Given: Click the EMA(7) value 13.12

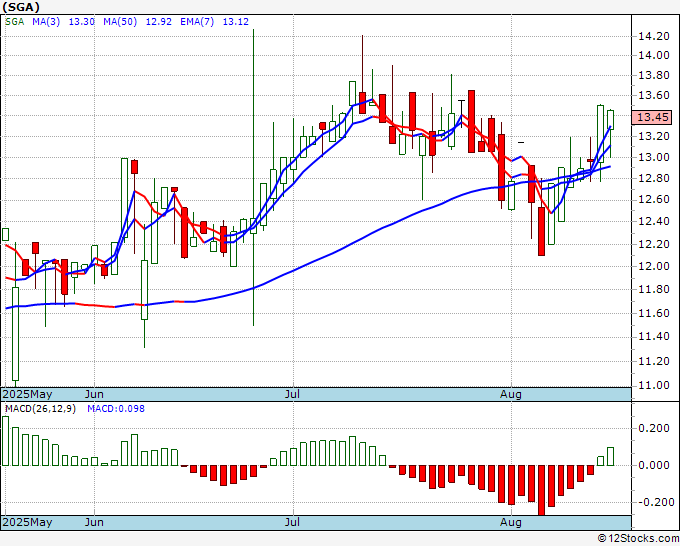Looking at the screenshot, I should (235, 22).
